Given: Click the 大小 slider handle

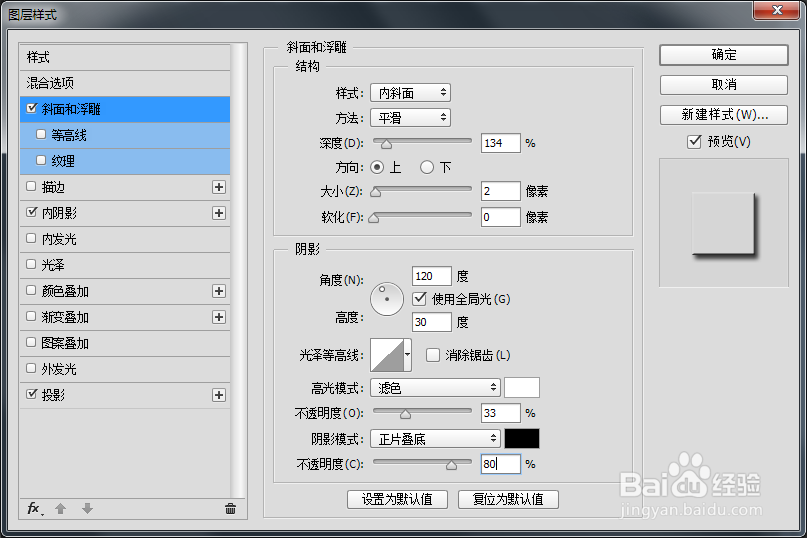Looking at the screenshot, I should click(x=376, y=192).
